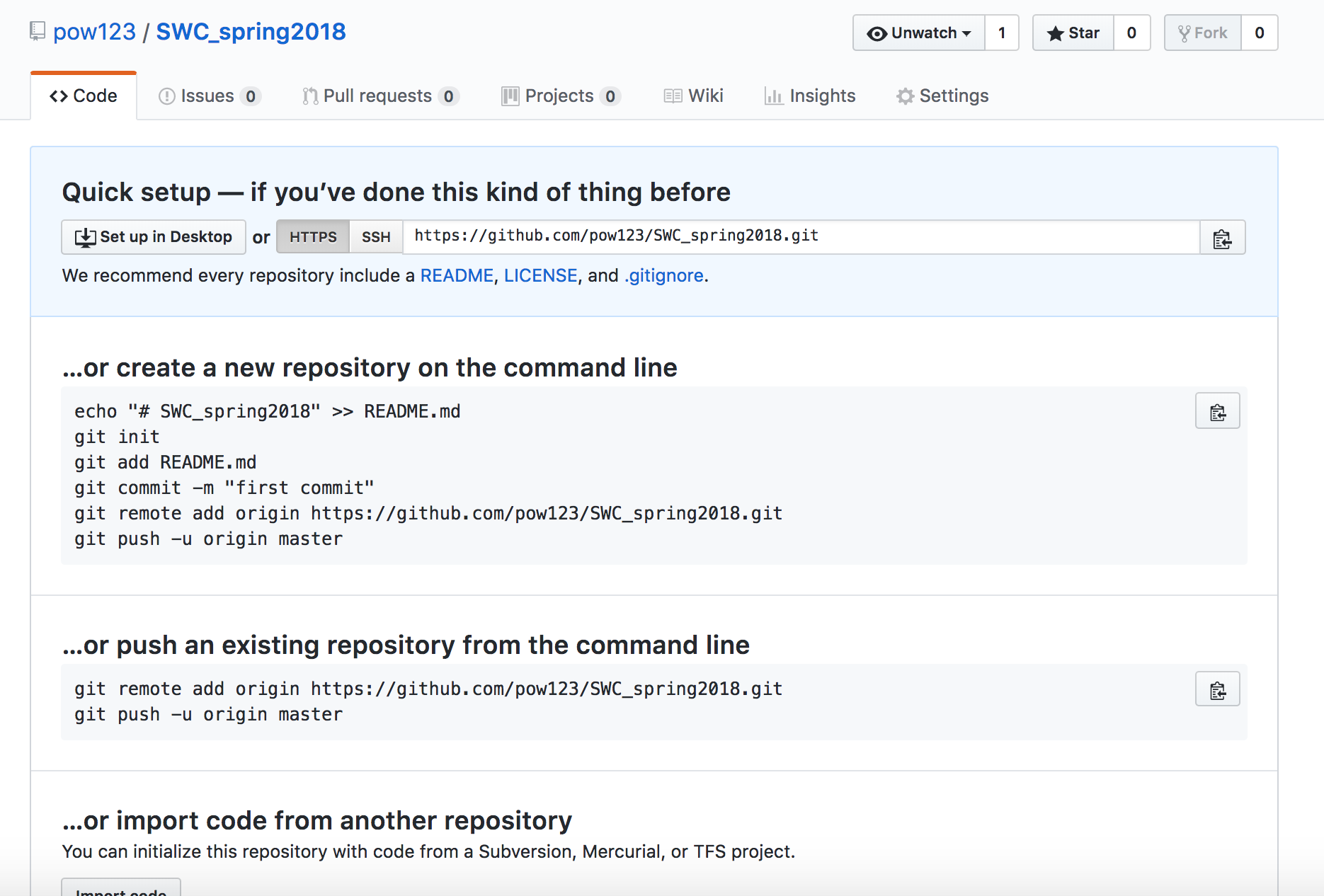Click the repository book icon beside pow123
The height and width of the screenshot is (896, 1324).
(x=38, y=31)
